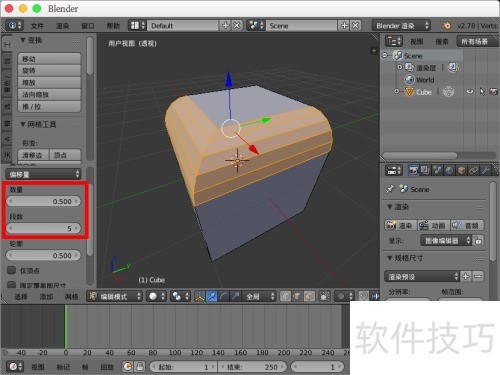The width and height of the screenshot is (500, 375).
Task: Open the 网格 menu in viewport header
Action: (x=72, y=296)
